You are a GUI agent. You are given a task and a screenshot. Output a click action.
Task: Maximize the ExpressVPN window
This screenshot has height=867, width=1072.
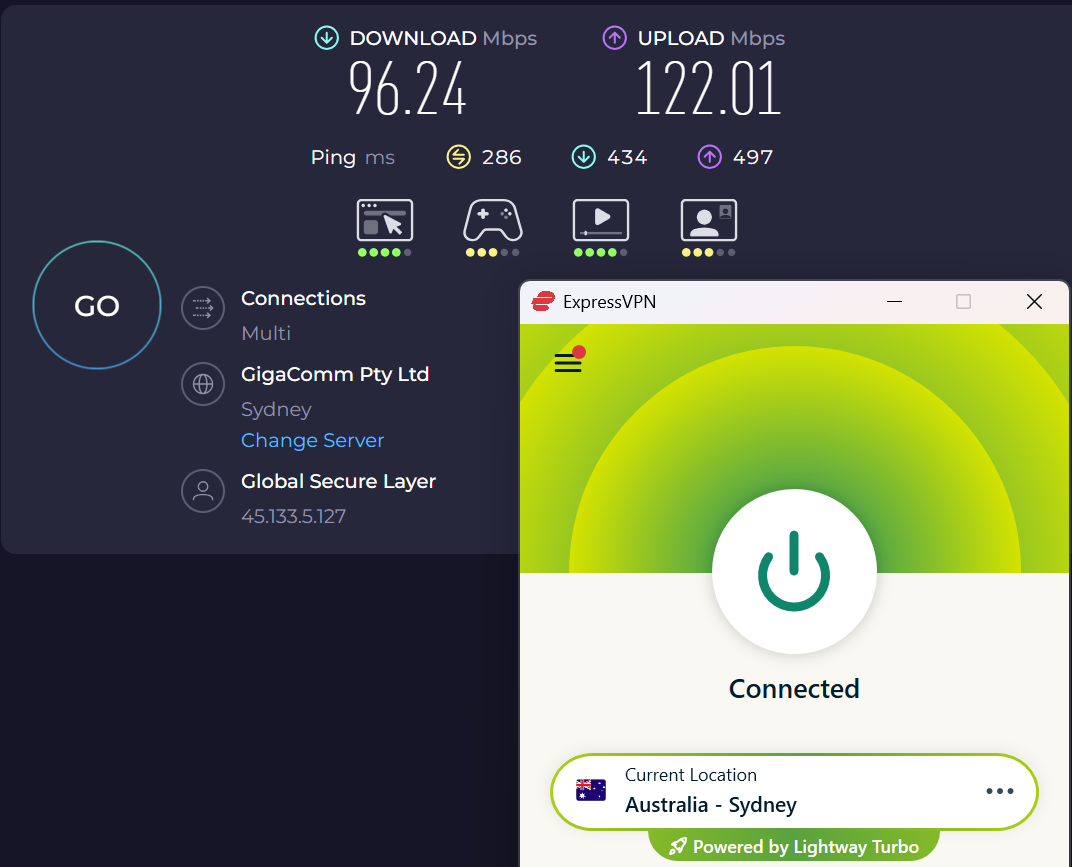click(x=963, y=302)
